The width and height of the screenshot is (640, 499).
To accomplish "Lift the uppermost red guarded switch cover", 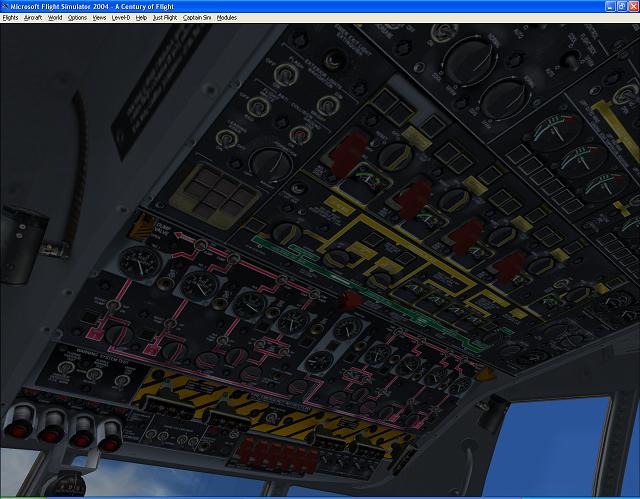I will click(348, 154).
